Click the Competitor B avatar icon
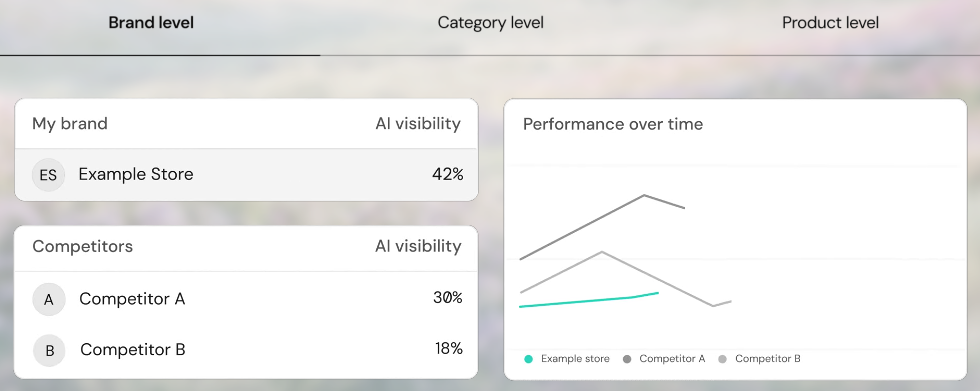This screenshot has height=391, width=980. pos(49,350)
